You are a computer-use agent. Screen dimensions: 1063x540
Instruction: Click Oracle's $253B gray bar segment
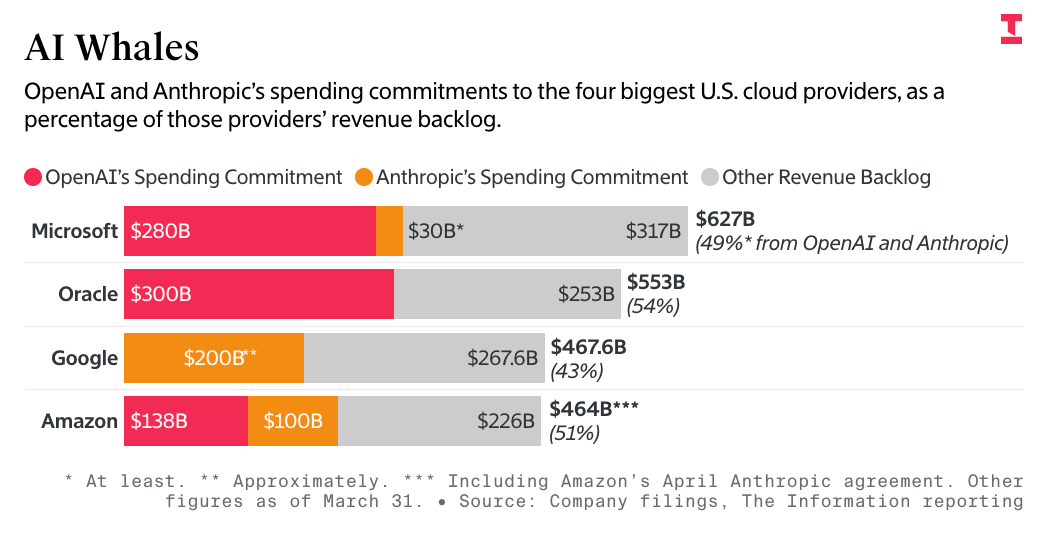507,294
